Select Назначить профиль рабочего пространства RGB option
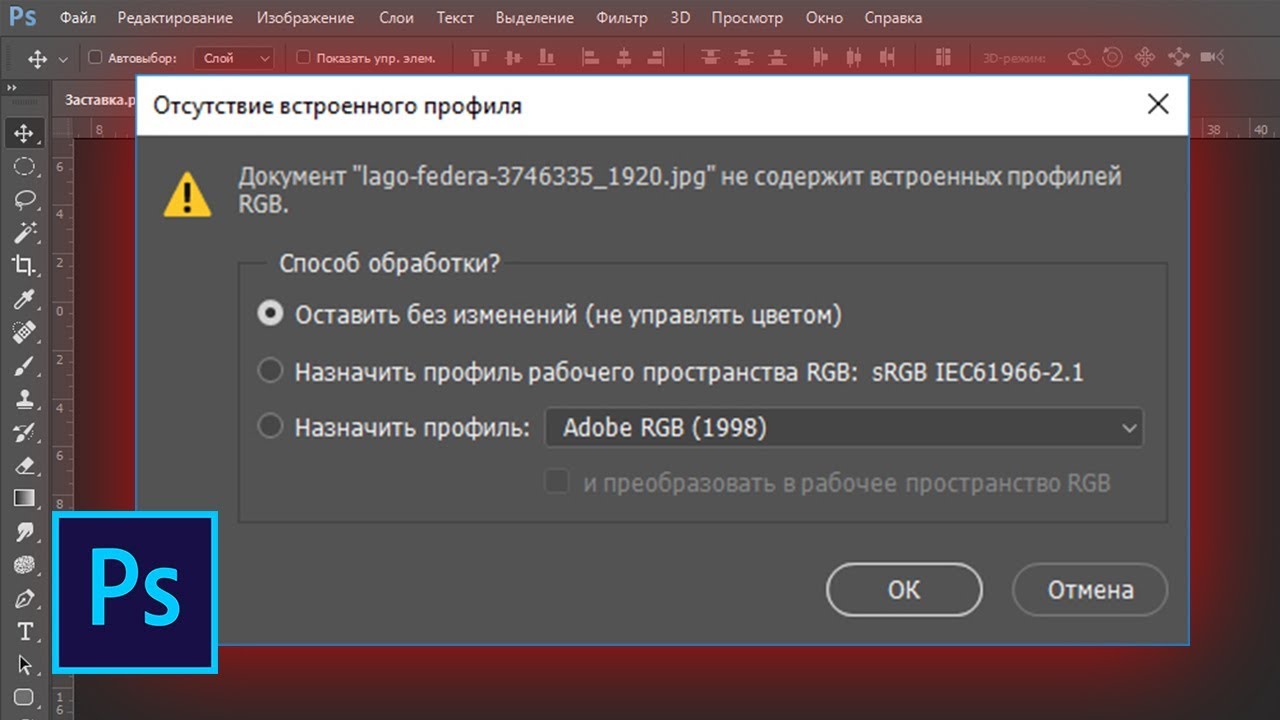Screen dimensions: 1280x720 [269, 372]
